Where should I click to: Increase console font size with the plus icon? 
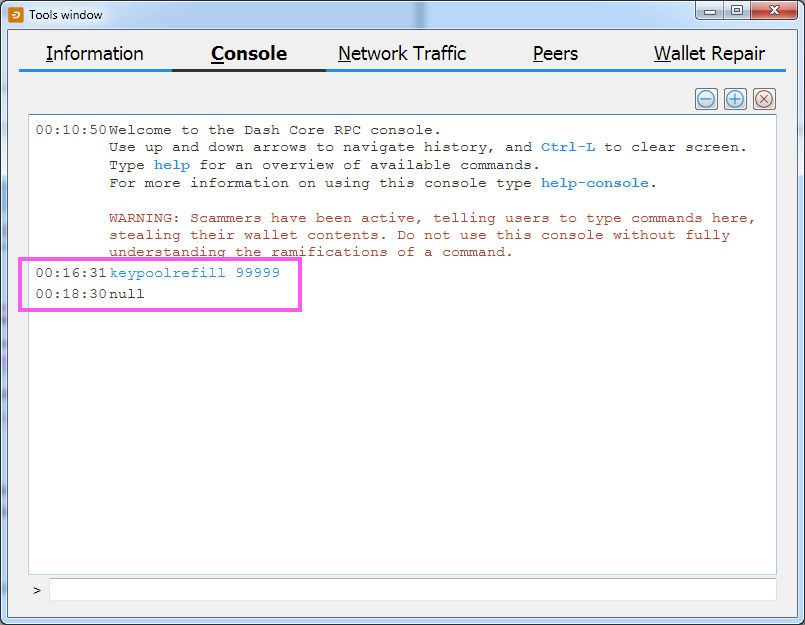tap(735, 99)
